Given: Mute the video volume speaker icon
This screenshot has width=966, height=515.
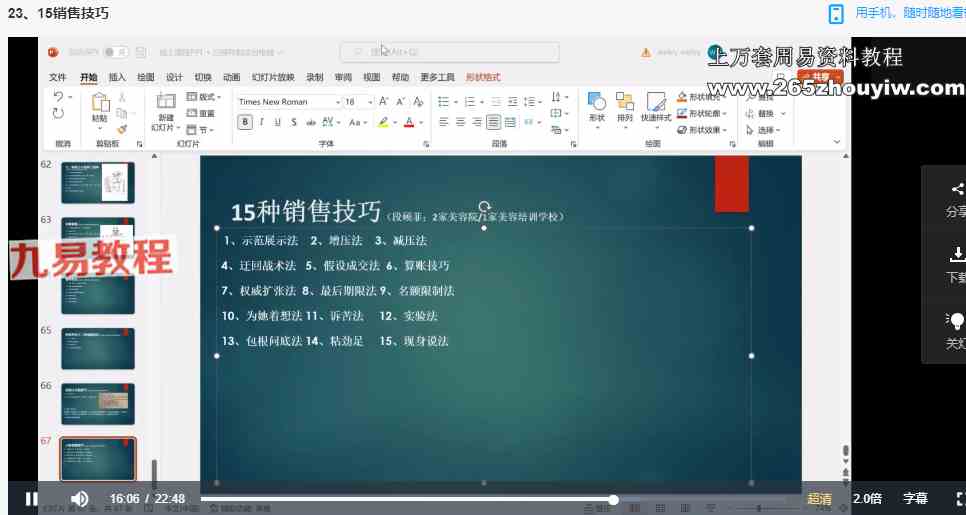Looking at the screenshot, I should click(80, 498).
